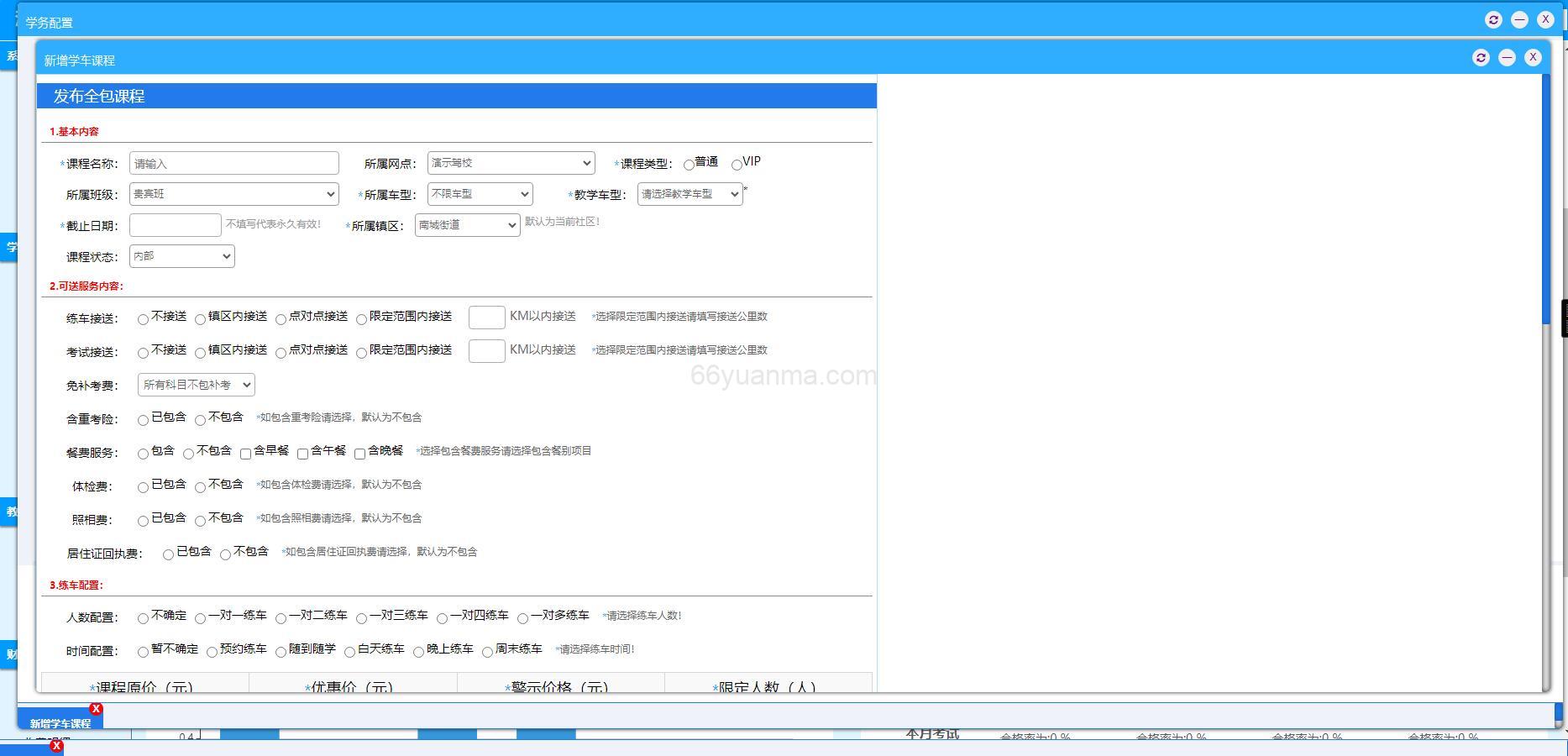The height and width of the screenshot is (756, 1568).
Task: Check the 含早餐 meal checkbox
Action: (x=245, y=453)
